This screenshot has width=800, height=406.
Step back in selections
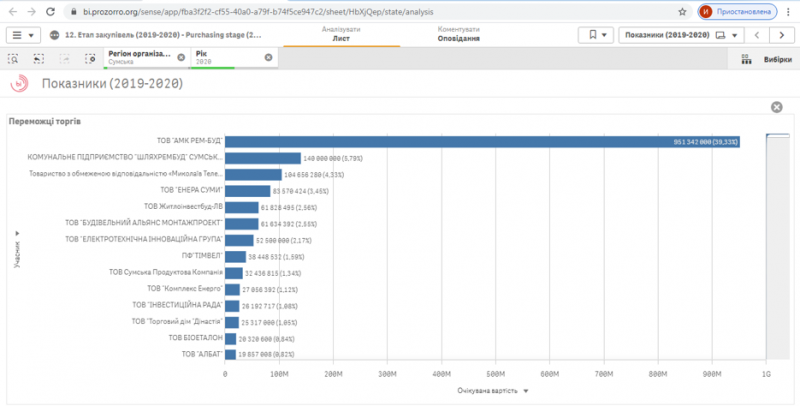[39, 59]
